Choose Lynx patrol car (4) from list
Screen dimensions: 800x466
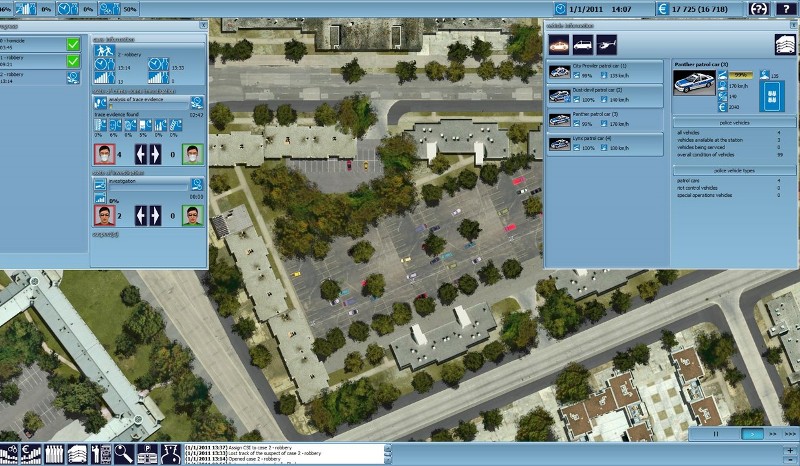604,143
